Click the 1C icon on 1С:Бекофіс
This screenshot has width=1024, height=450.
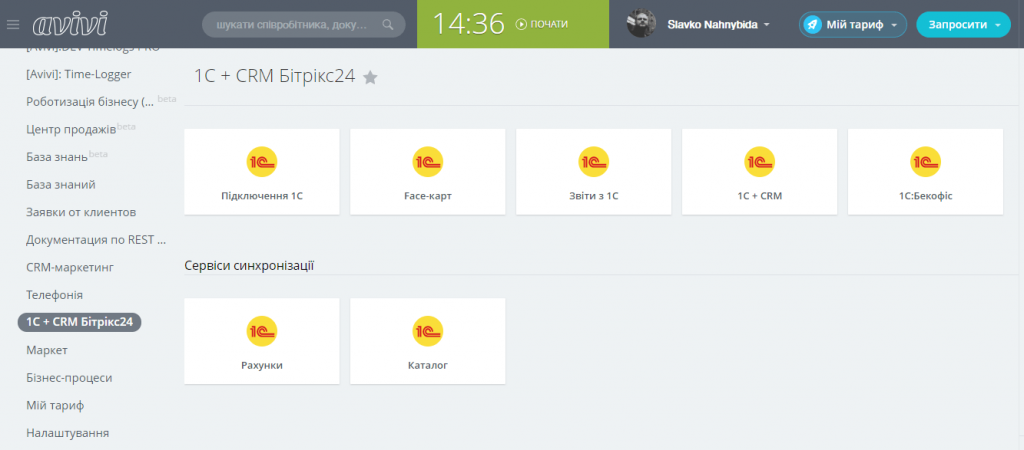click(x=925, y=161)
